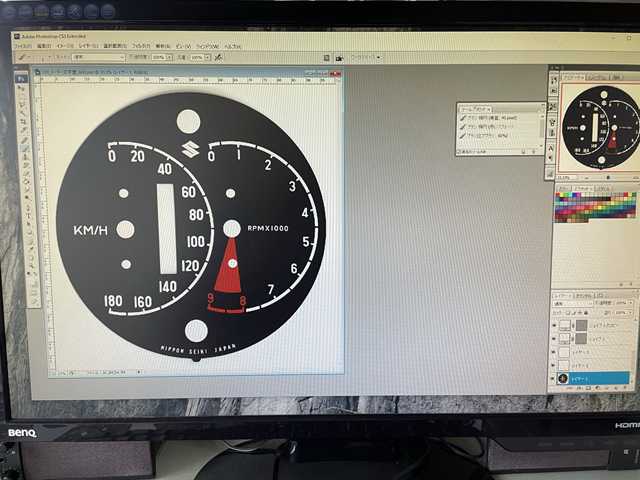Create new layer icon in Layers panel
640x480 pixels.
[616, 388]
